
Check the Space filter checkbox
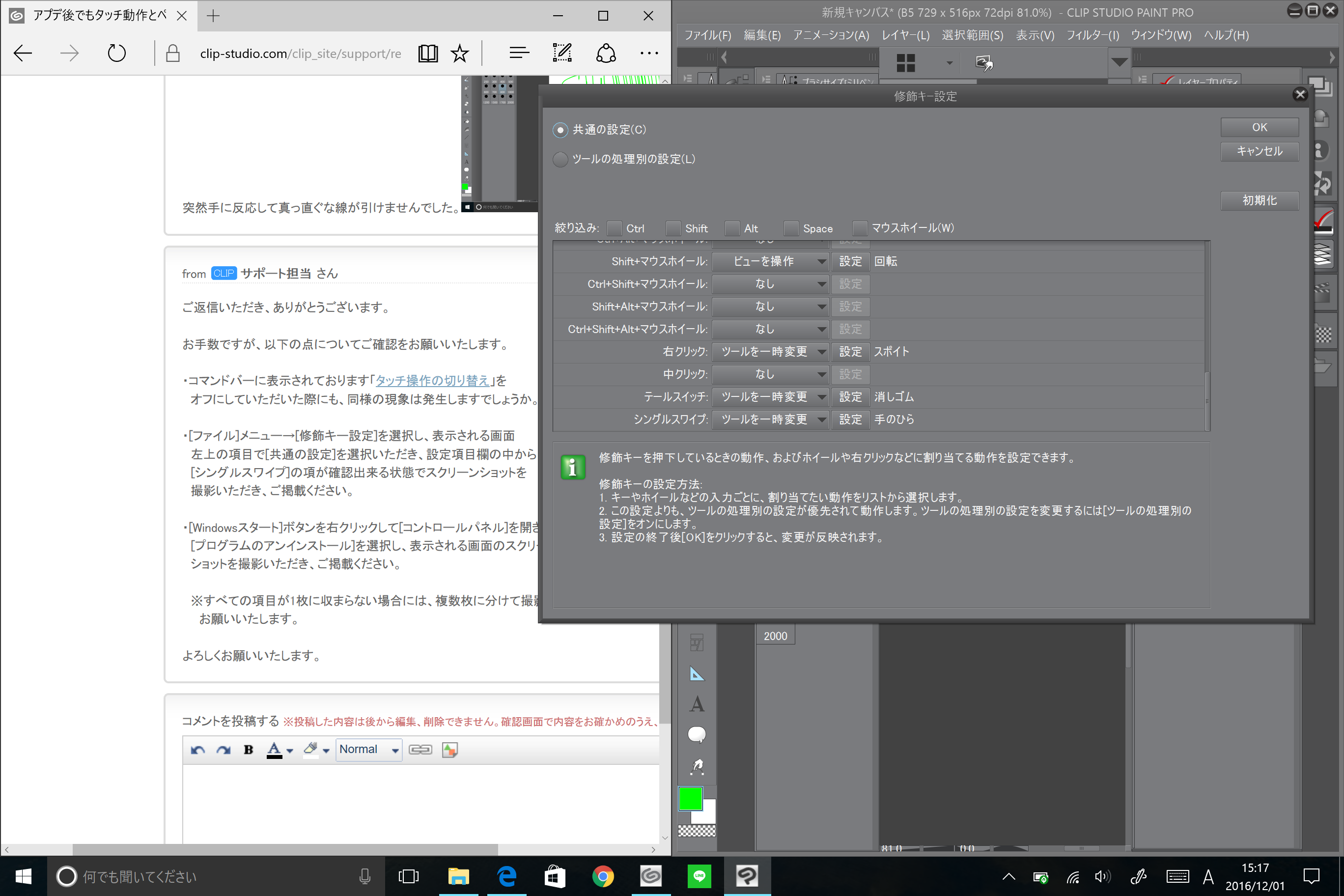(791, 228)
